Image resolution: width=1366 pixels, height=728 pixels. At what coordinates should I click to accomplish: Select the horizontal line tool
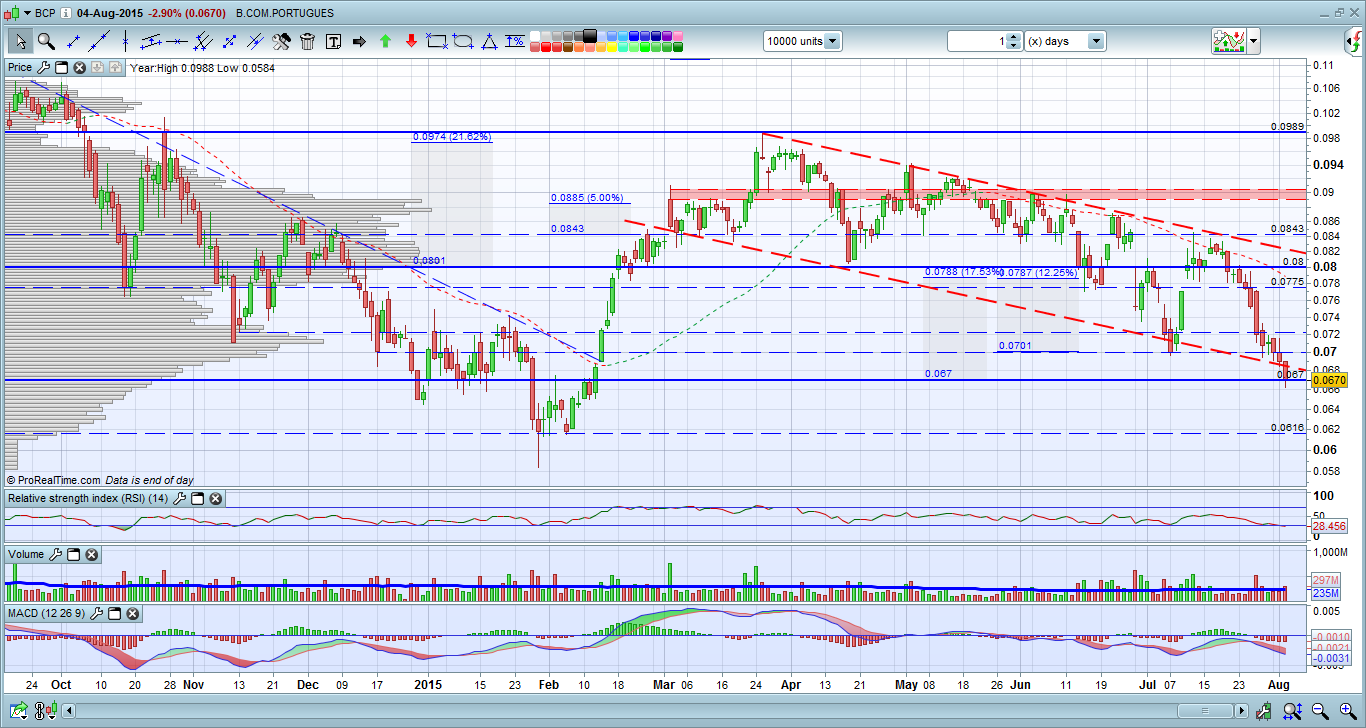[x=177, y=41]
